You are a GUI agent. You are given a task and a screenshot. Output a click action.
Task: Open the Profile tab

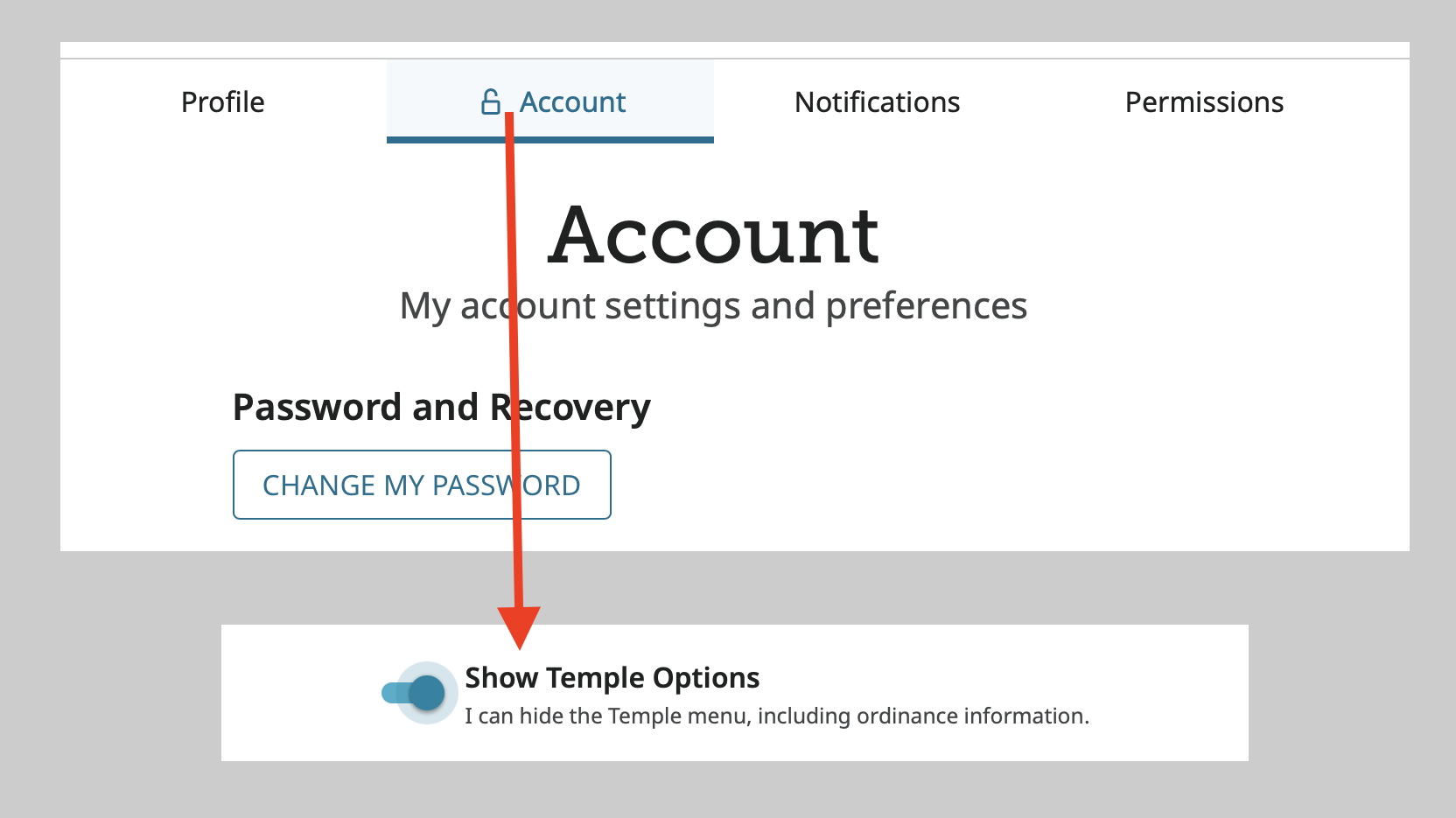point(223,102)
